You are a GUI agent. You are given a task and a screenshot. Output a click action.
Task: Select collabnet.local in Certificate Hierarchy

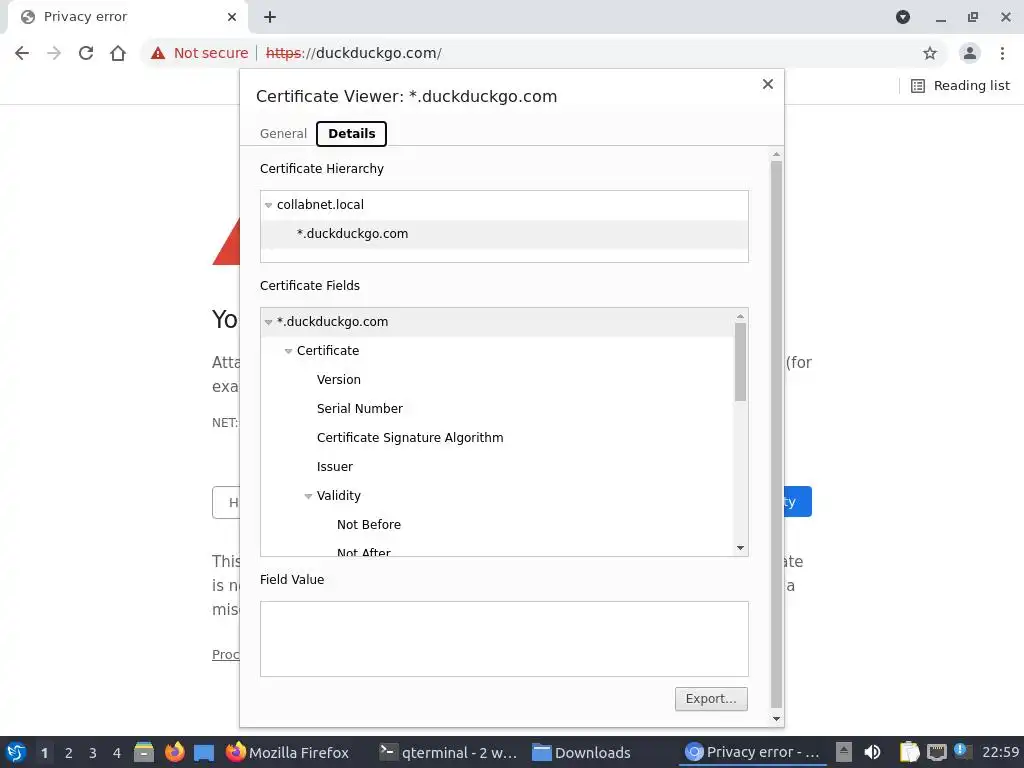click(x=504, y=205)
